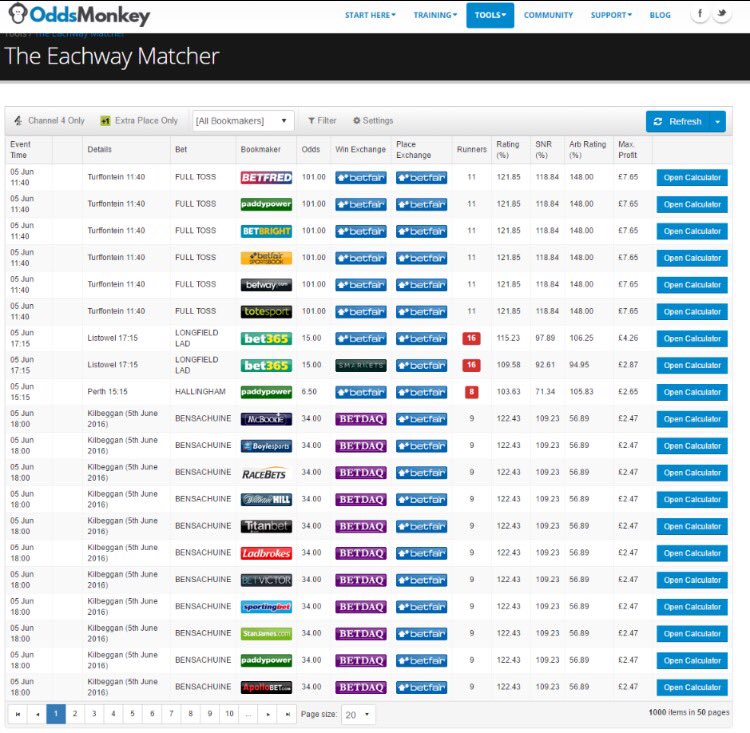
Task: Click the McBookie bookmaker logo
Action: point(266,419)
